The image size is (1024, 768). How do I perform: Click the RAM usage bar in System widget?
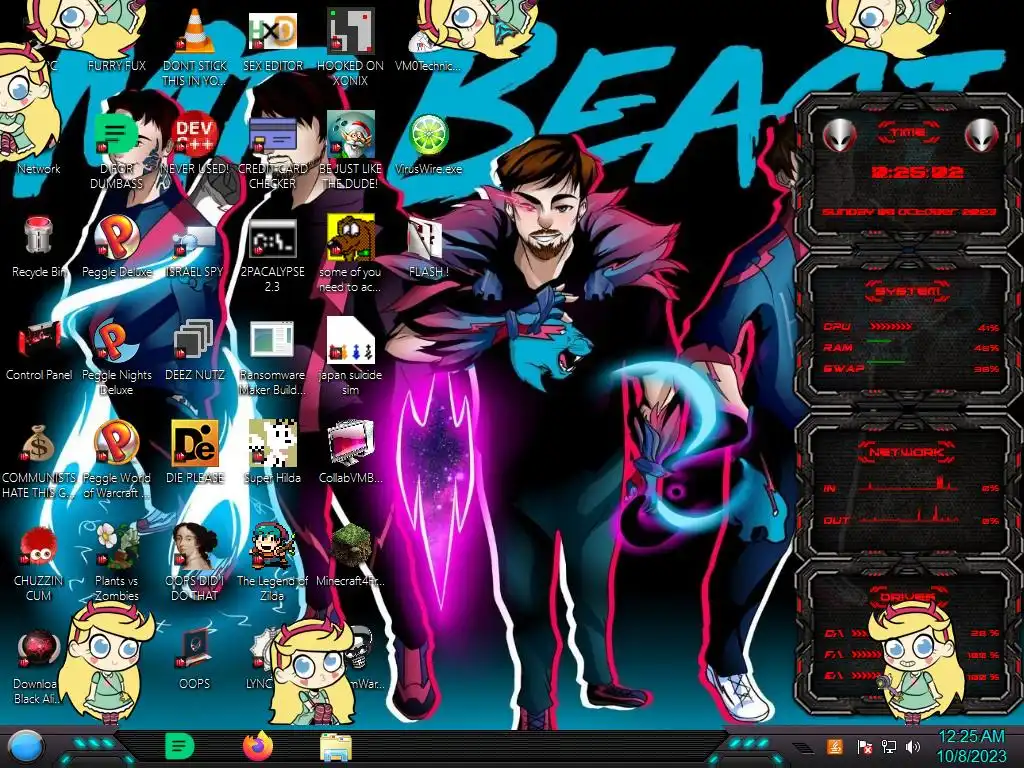pos(880,341)
